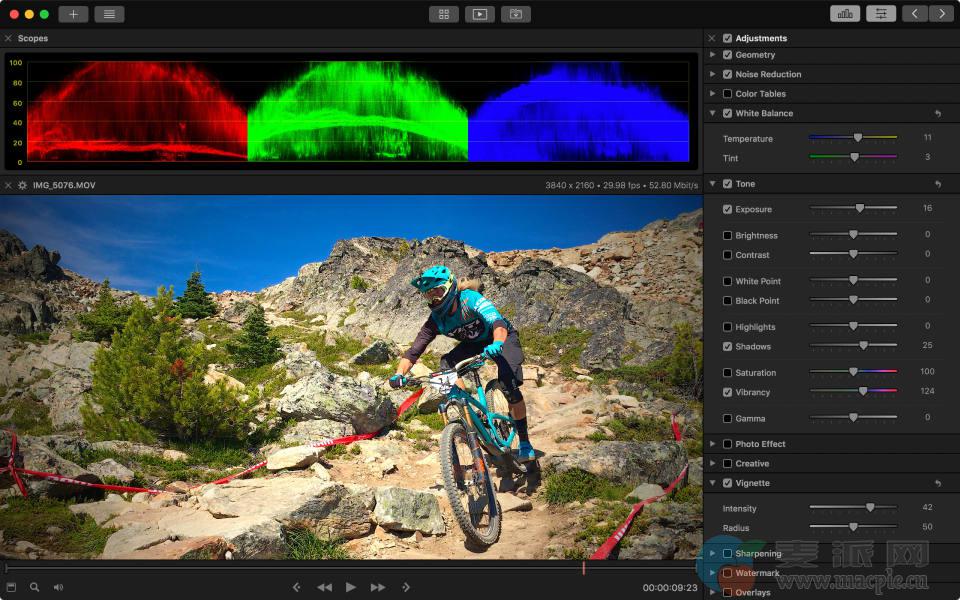Enable the Brightness checkbox
The image size is (960, 600).
(727, 236)
